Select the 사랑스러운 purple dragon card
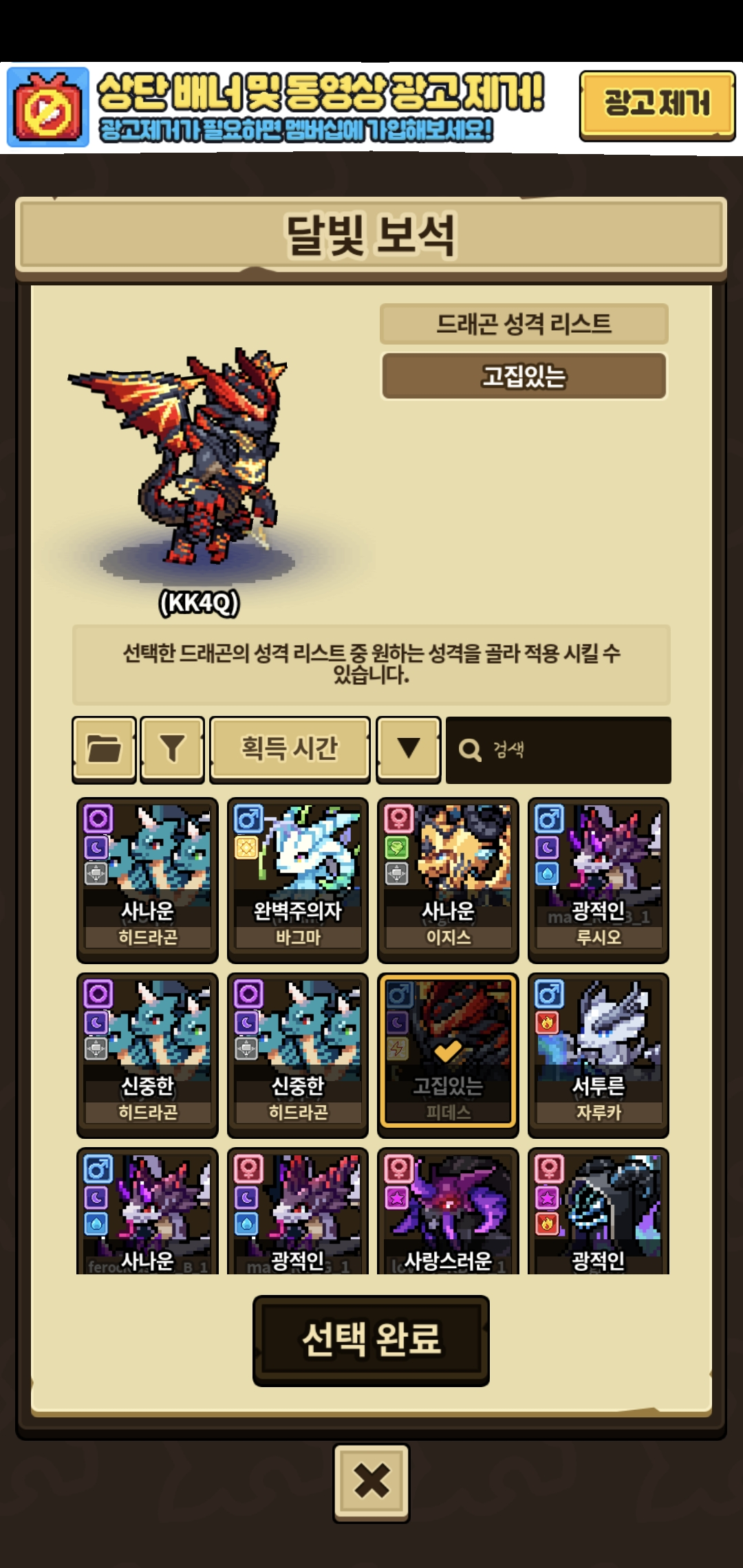The height and width of the screenshot is (1568, 743). coord(448,1212)
